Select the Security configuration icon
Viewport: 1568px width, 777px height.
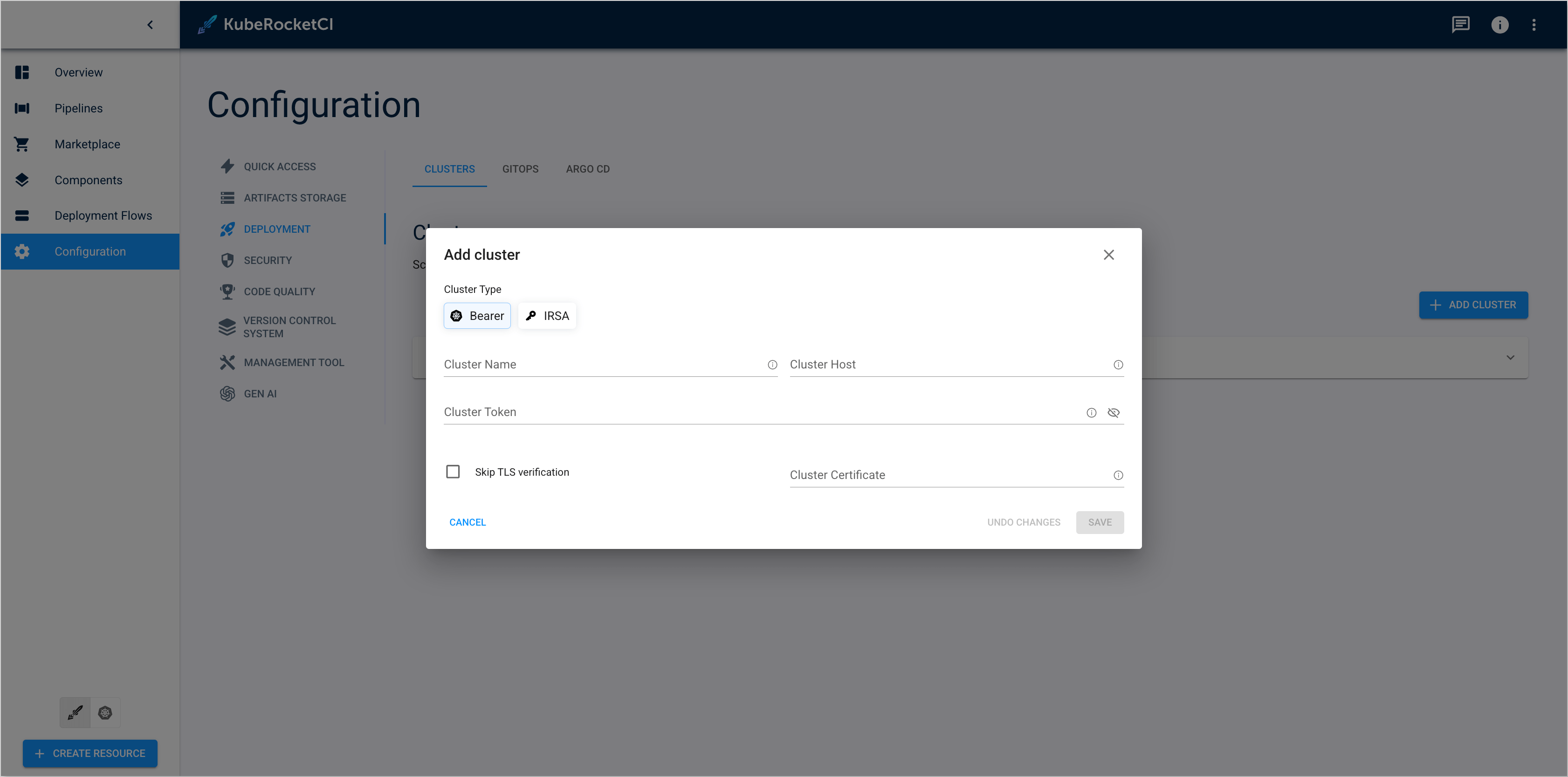pyautogui.click(x=227, y=260)
